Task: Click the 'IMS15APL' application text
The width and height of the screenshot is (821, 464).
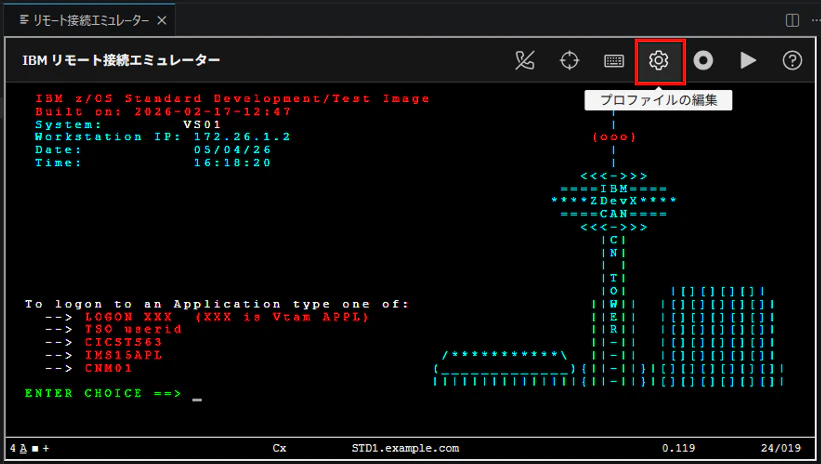Action: pyautogui.click(x=124, y=355)
